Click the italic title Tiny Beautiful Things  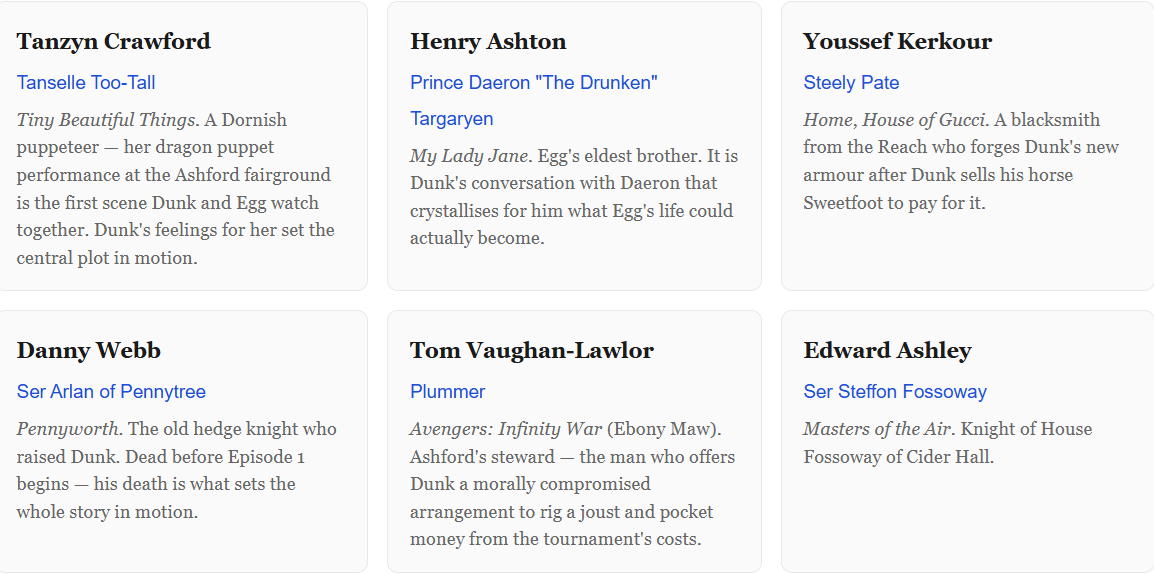point(106,120)
